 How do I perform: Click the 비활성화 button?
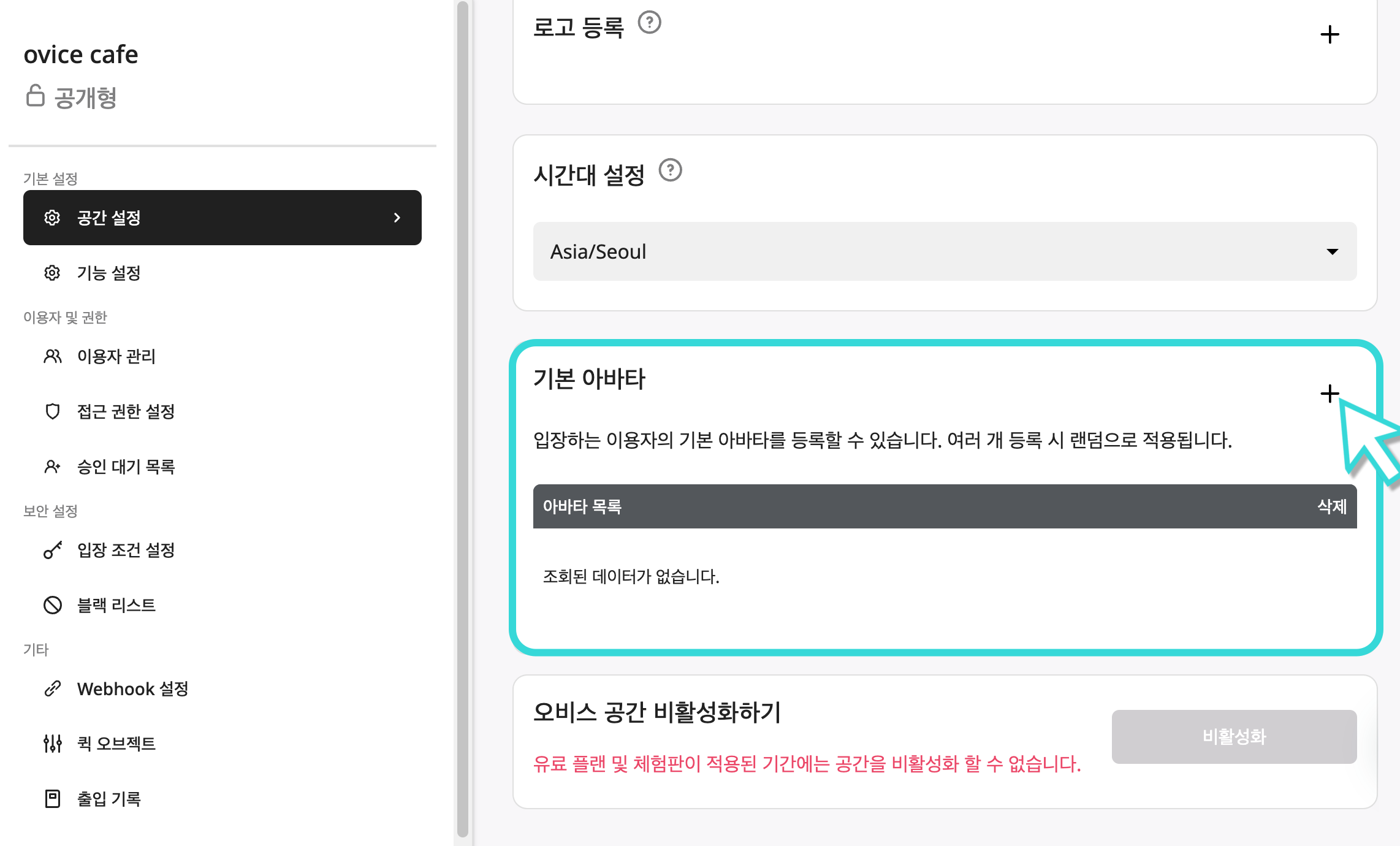[x=1233, y=736]
